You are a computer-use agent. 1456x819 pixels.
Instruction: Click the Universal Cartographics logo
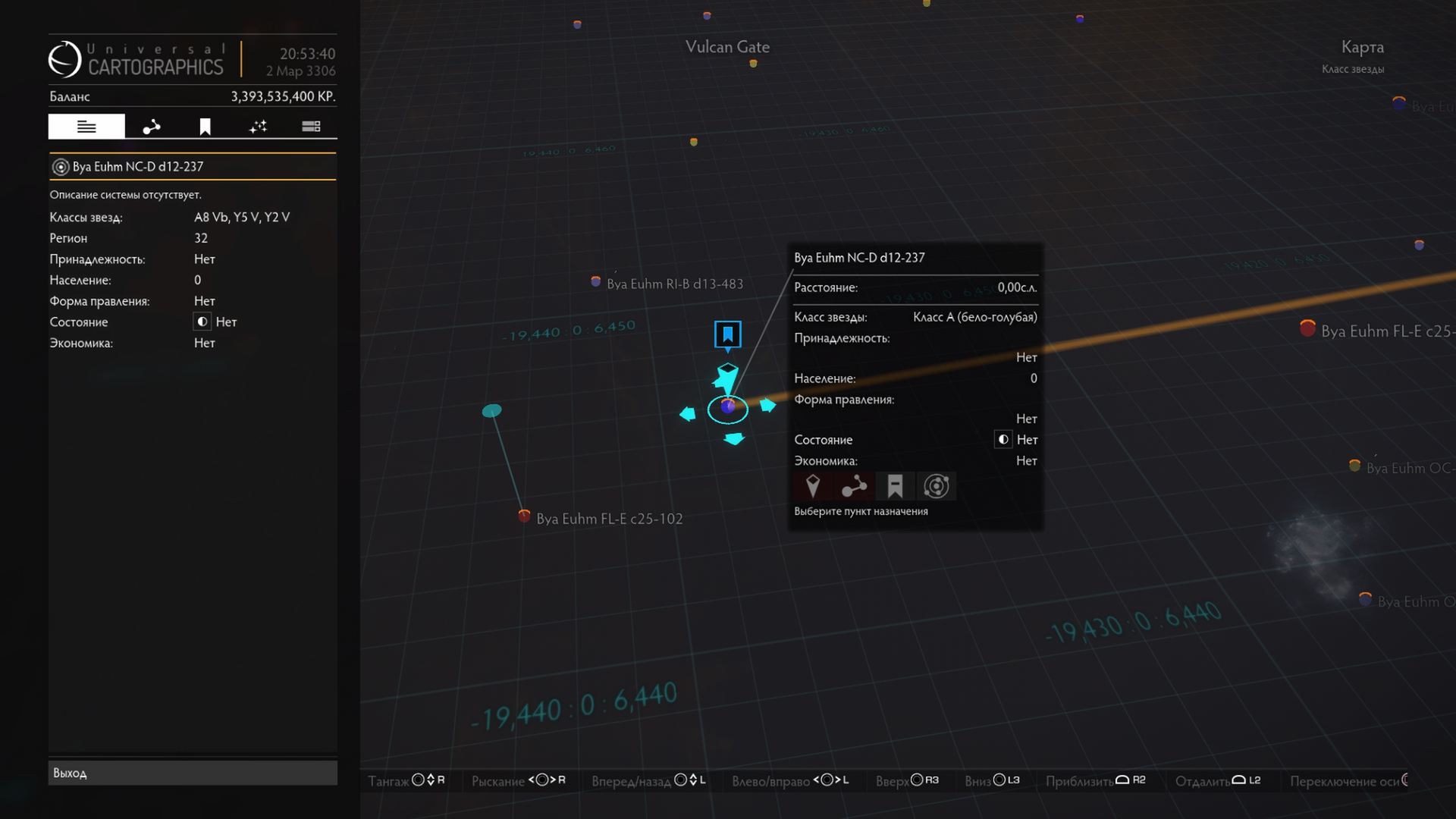136,59
